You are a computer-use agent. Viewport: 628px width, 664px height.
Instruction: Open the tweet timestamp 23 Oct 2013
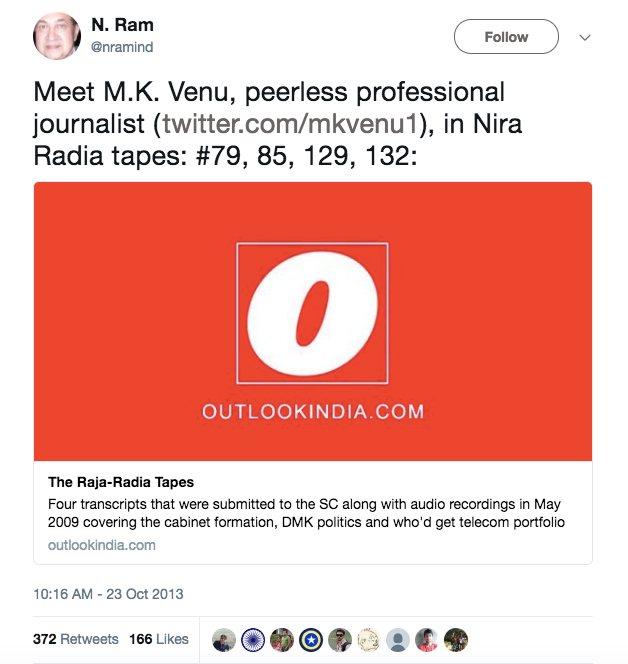coord(108,593)
